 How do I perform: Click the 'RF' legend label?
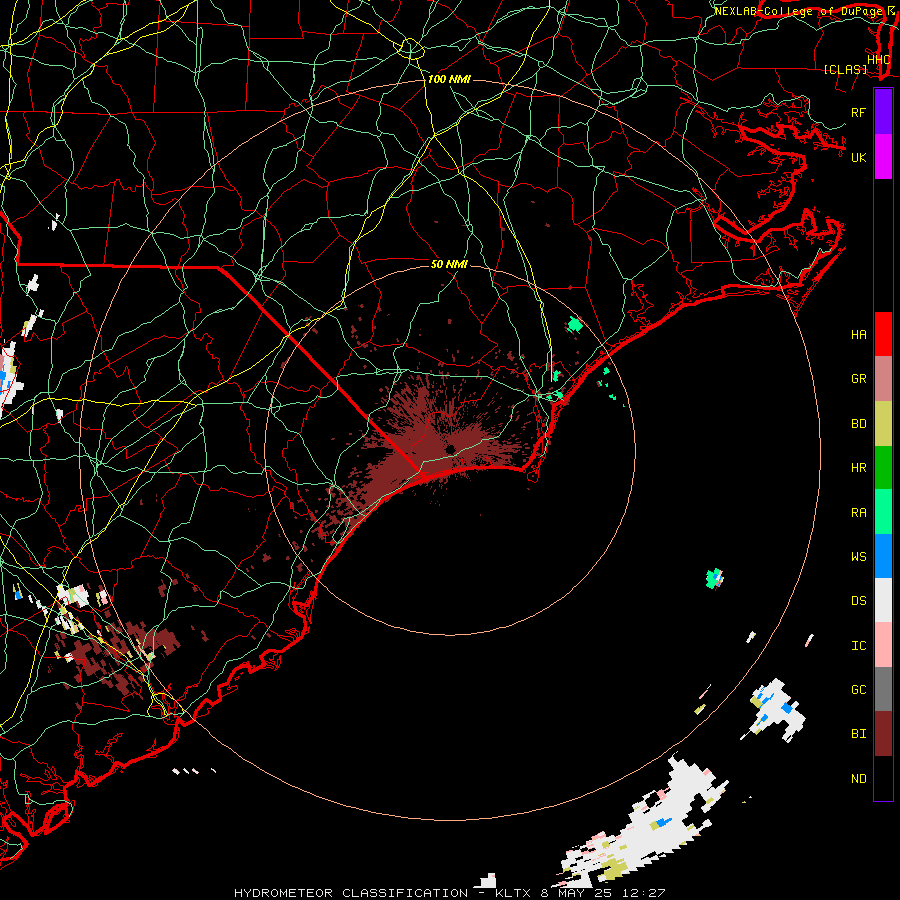click(x=858, y=112)
